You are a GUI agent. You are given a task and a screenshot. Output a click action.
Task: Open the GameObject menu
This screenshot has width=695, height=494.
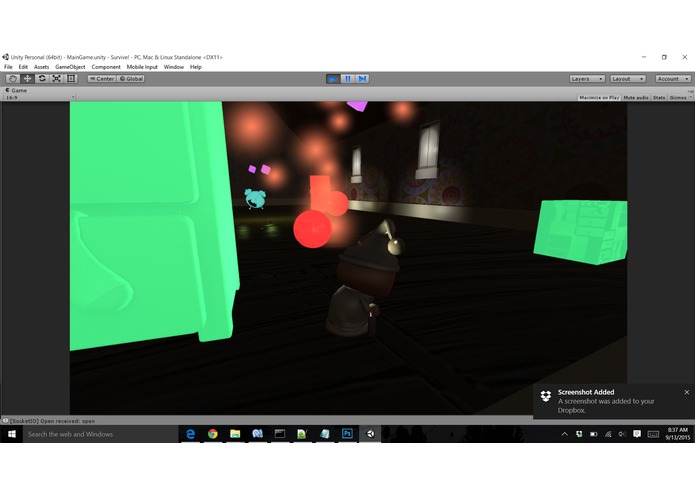[x=70, y=67]
